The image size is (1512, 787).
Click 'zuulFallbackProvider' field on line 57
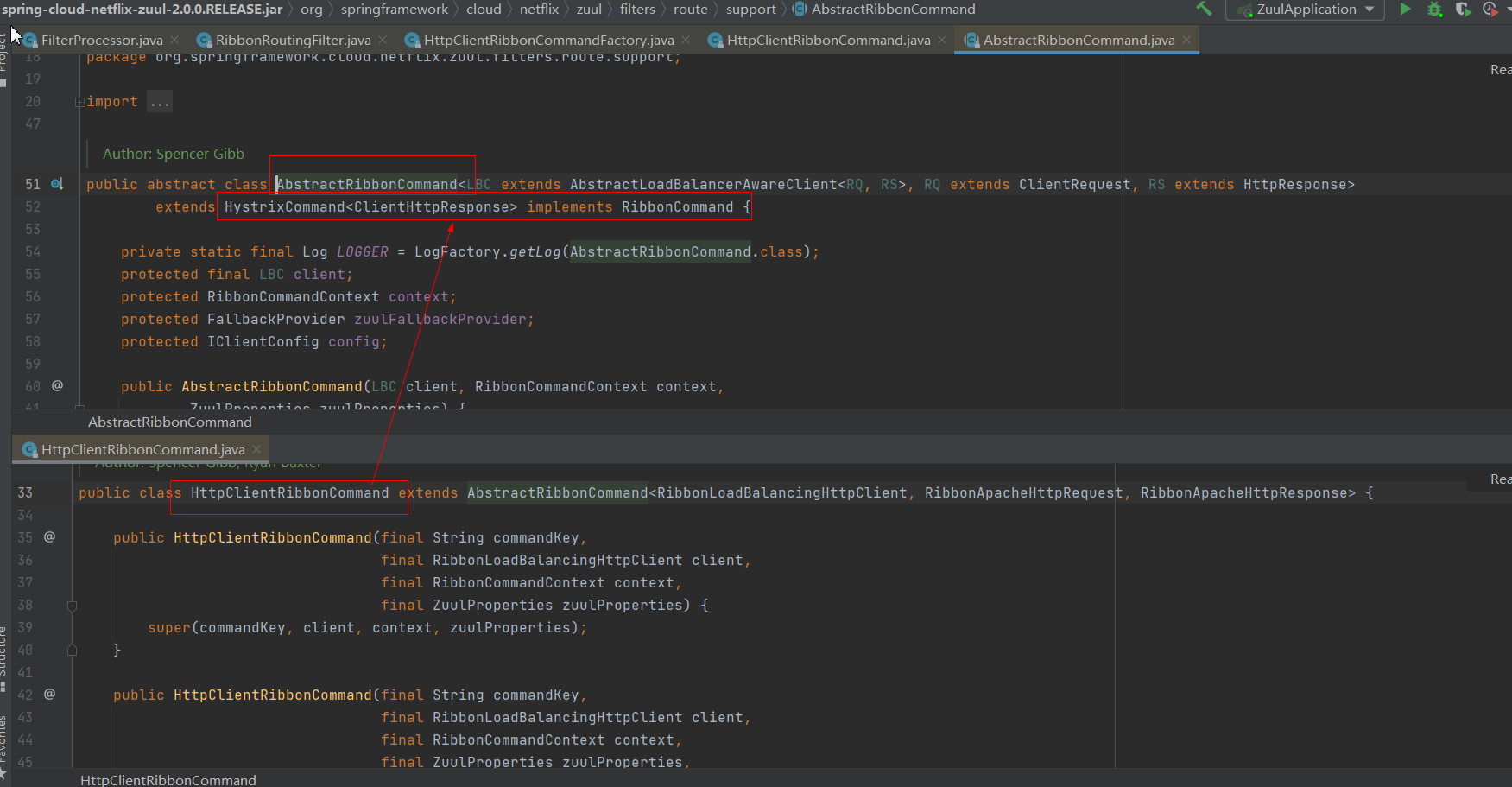(440, 320)
